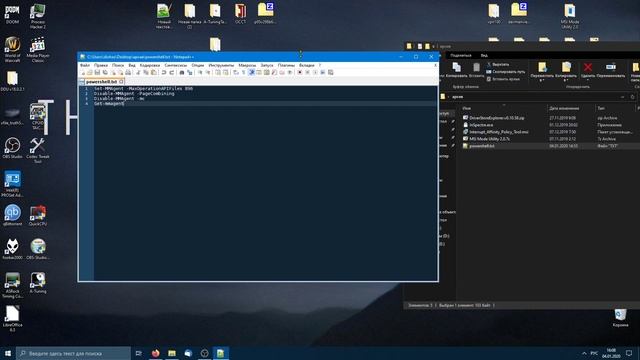Open the Вид ribbon tab in Explorer
Image resolution: width=640 pixels, height=360 pixels.
[484, 55]
